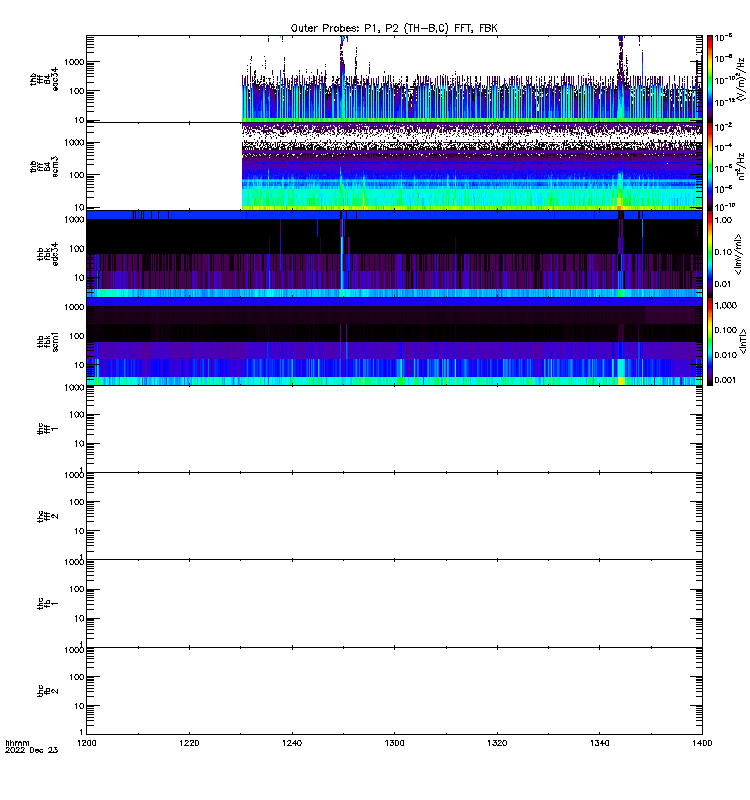Click the 10 y-axis tick of thb fbk edc34 panel
The height and width of the screenshot is (800, 750).
click(x=79, y=278)
